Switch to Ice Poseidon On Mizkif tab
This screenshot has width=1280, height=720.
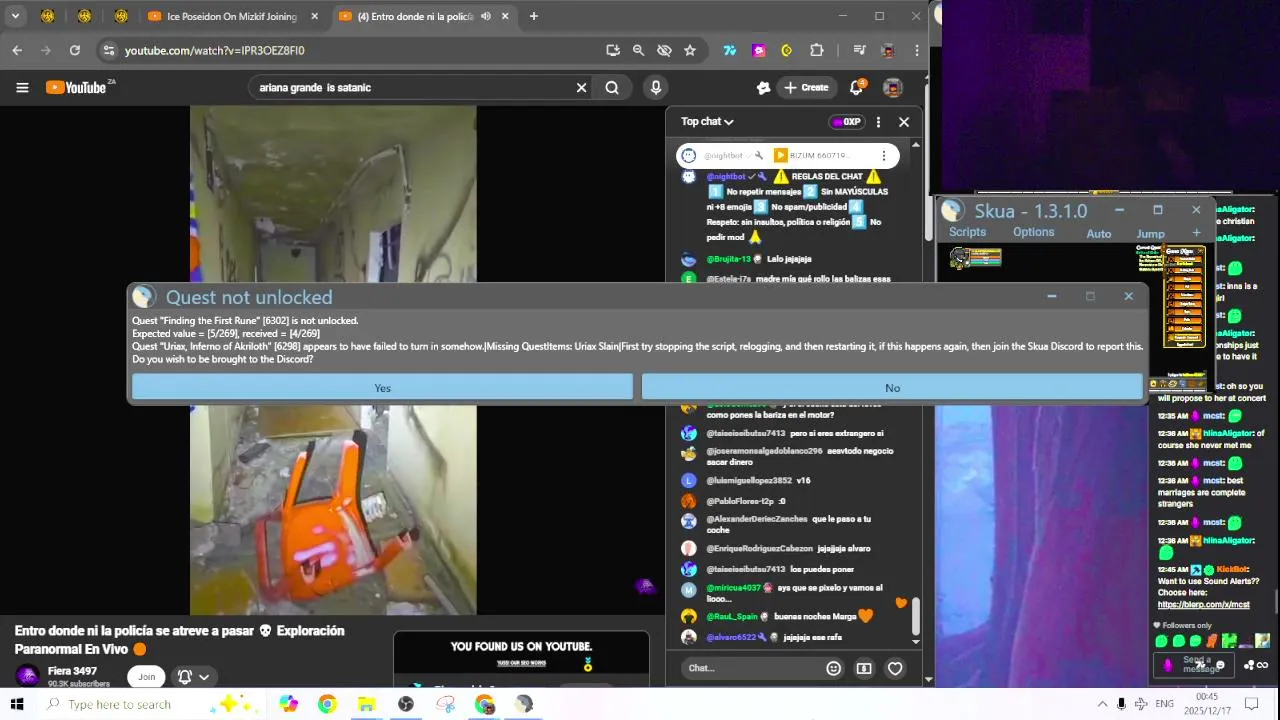click(233, 16)
